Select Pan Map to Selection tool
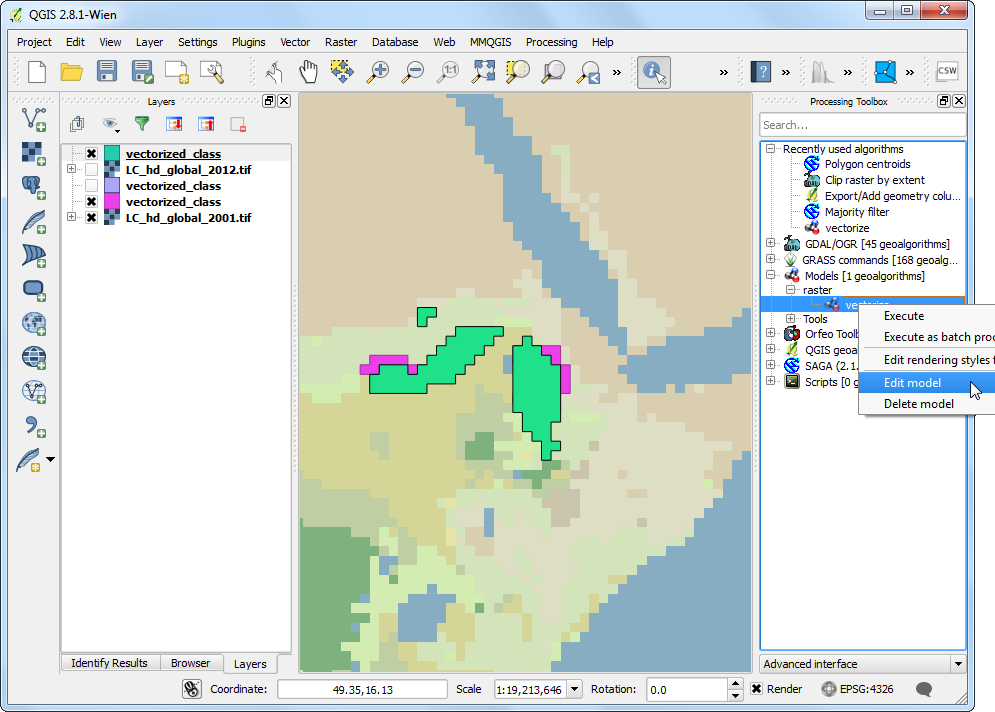 [x=342, y=71]
